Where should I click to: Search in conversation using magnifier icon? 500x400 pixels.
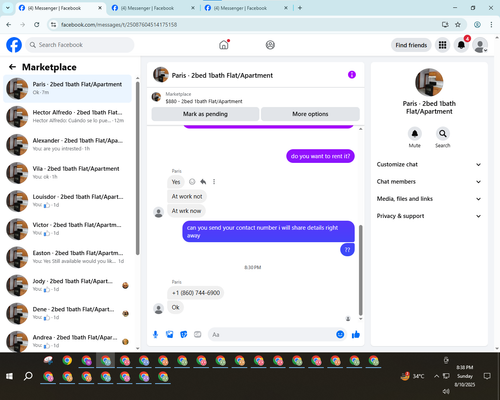coord(443,134)
